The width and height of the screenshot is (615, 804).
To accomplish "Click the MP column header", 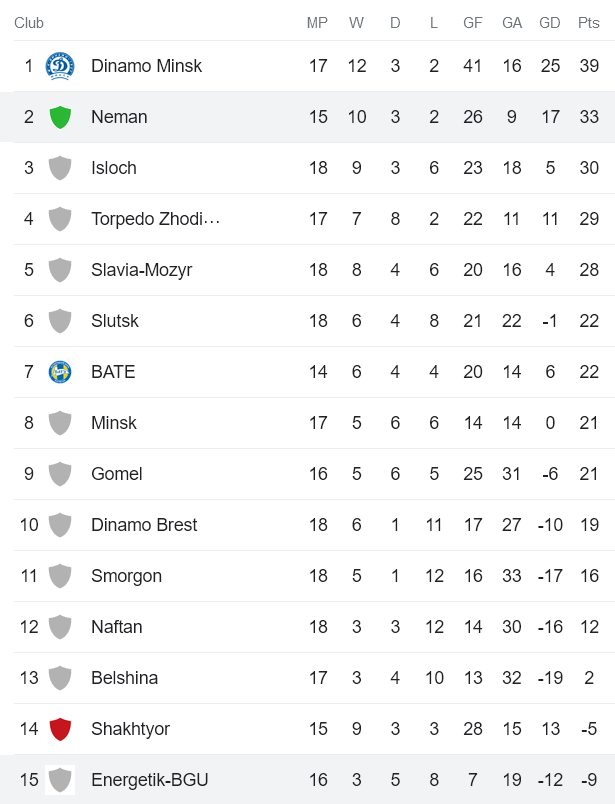I will tap(317, 23).
